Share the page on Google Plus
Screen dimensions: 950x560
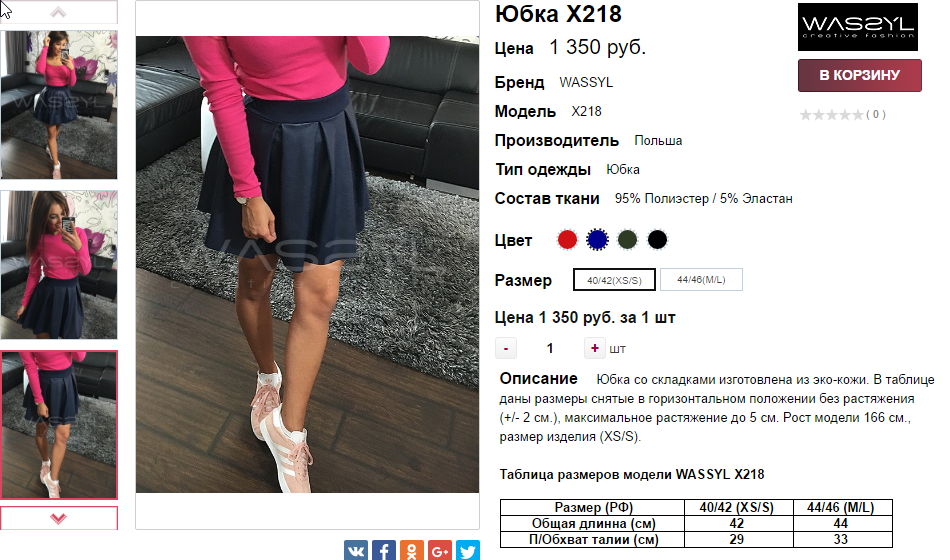click(x=439, y=550)
